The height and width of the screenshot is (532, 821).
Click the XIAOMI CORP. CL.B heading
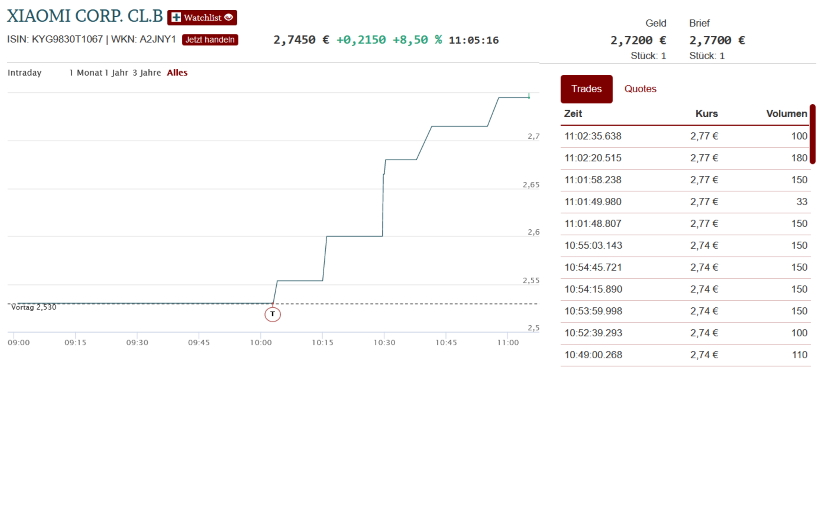(x=85, y=16)
